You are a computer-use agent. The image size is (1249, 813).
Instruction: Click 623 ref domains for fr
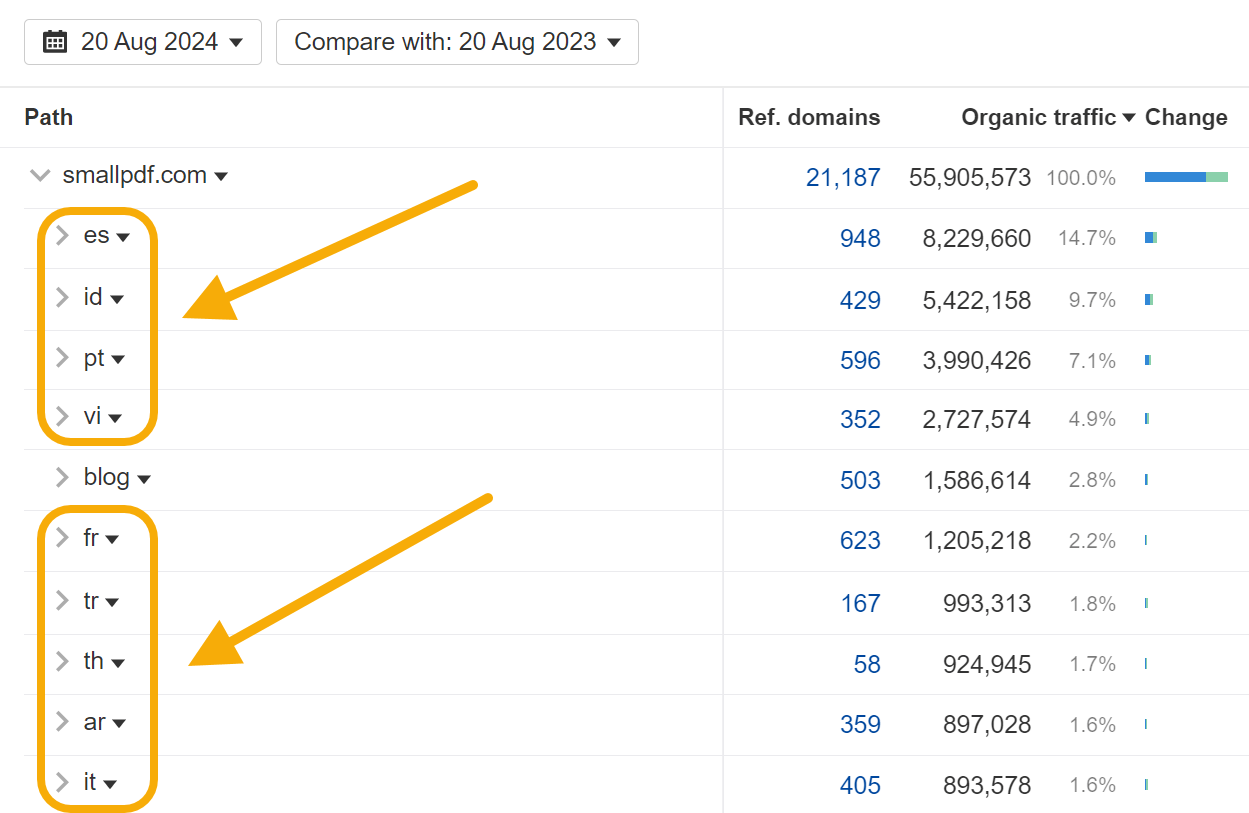pyautogui.click(x=860, y=541)
